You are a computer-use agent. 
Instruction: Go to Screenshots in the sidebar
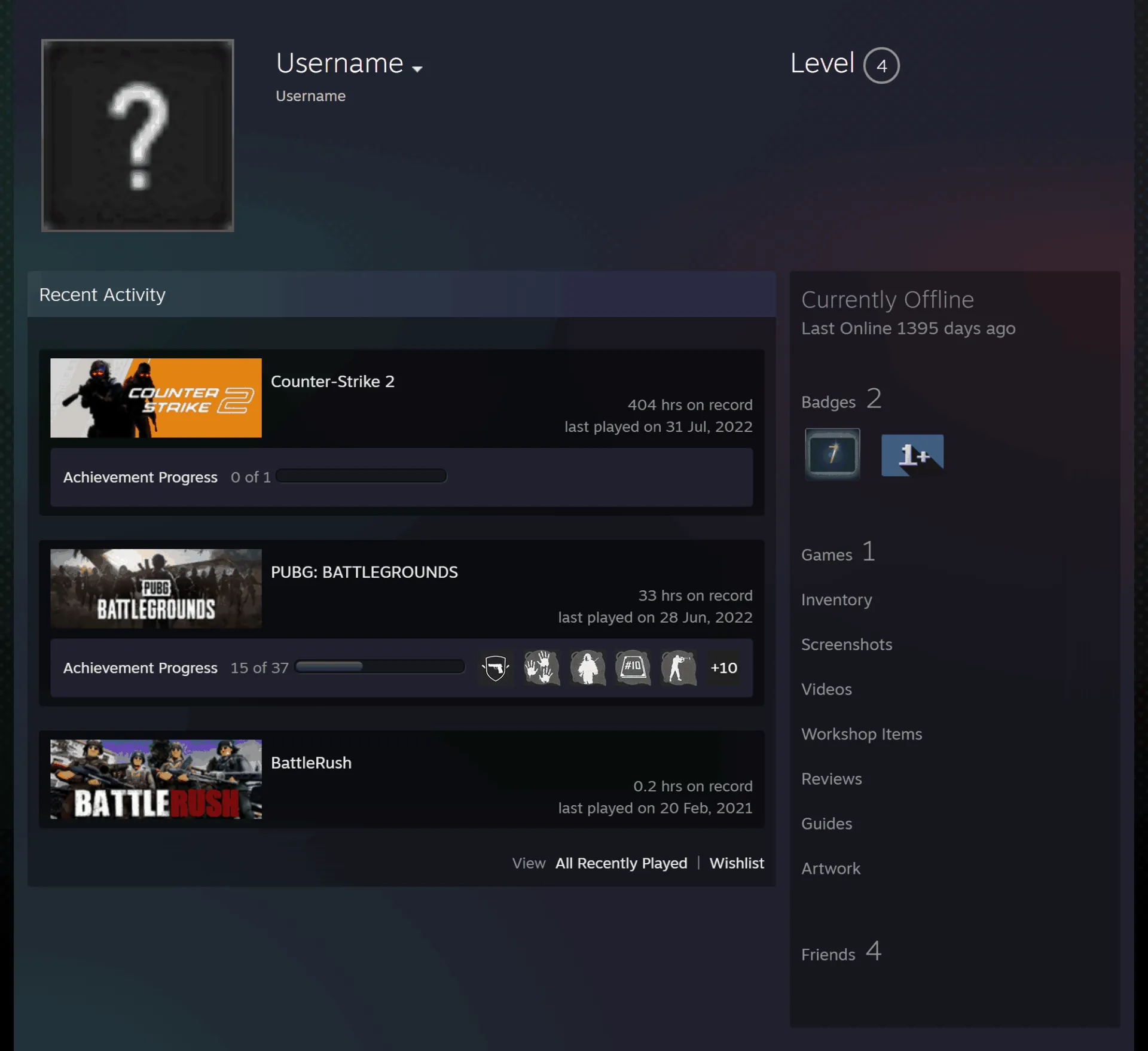847,644
